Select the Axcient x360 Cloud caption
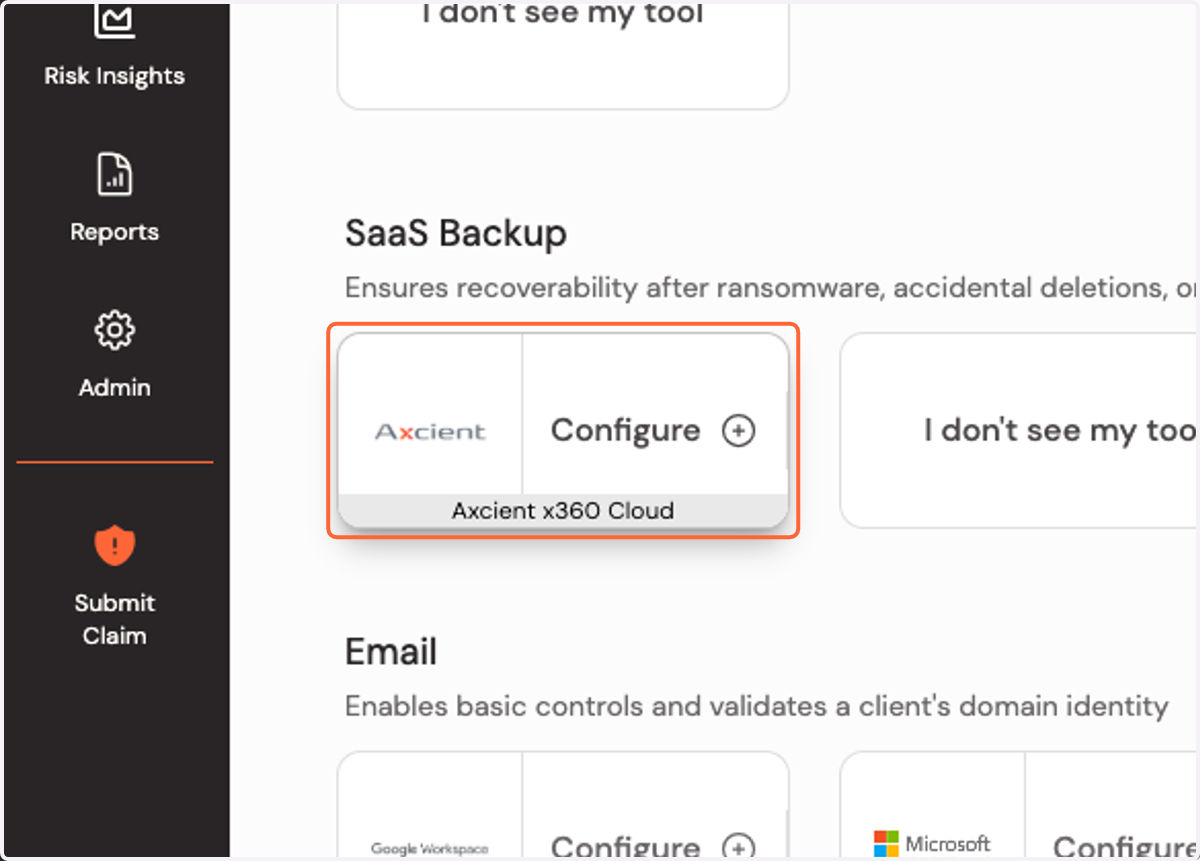Viewport: 1200px width, 861px height. click(563, 510)
